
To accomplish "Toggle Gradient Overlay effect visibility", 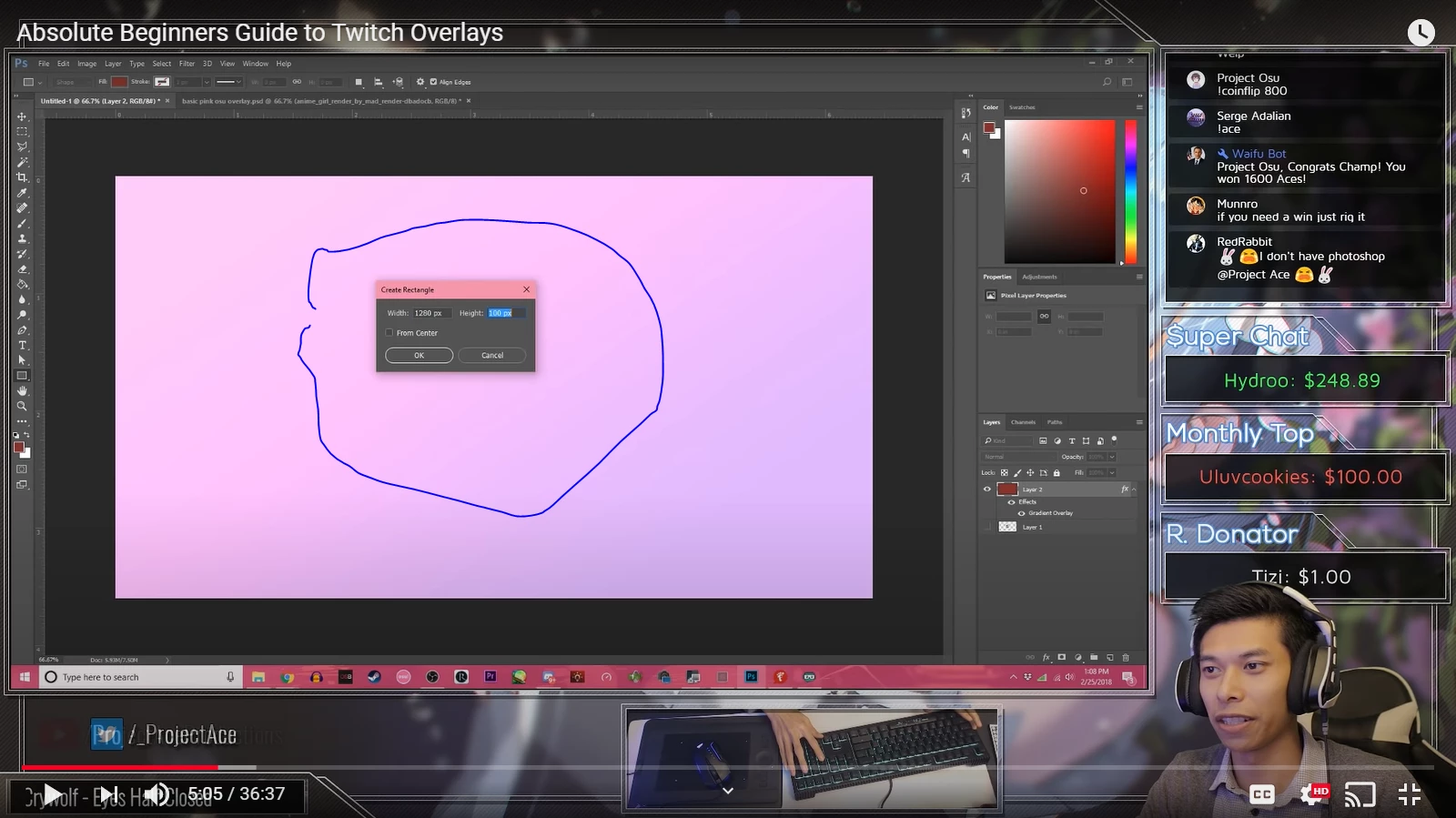I will 1022,513.
